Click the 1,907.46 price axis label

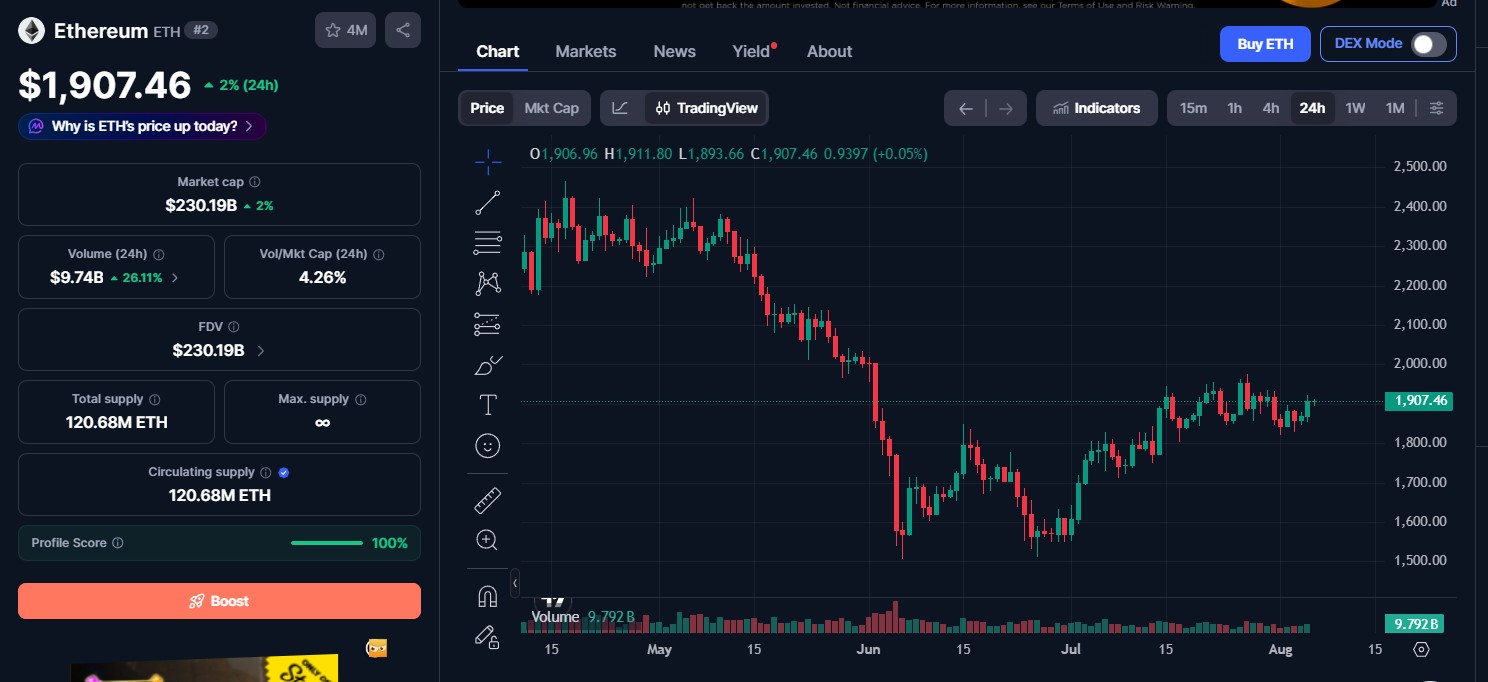click(x=1418, y=401)
